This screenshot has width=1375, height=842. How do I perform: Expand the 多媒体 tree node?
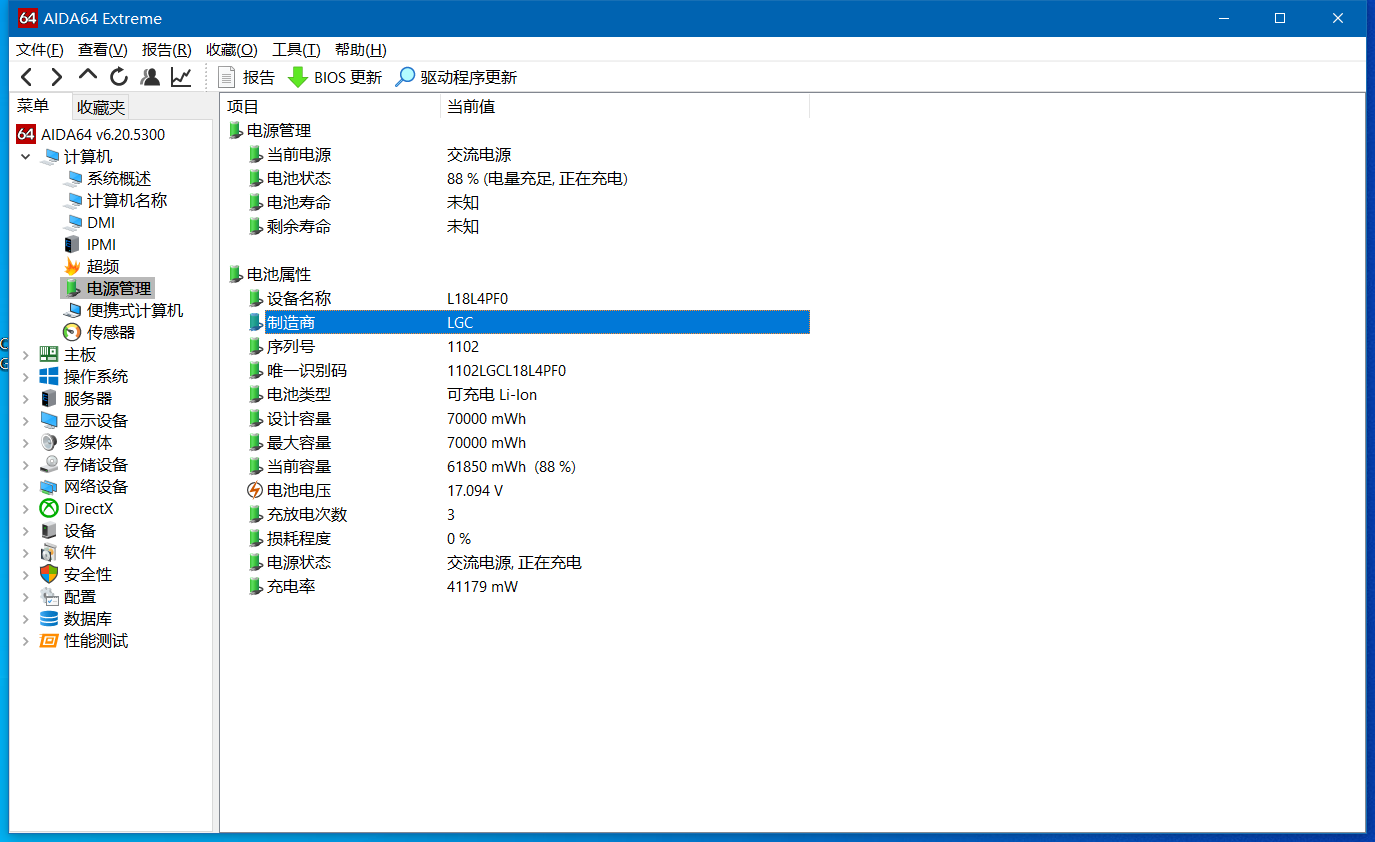[x=25, y=442]
